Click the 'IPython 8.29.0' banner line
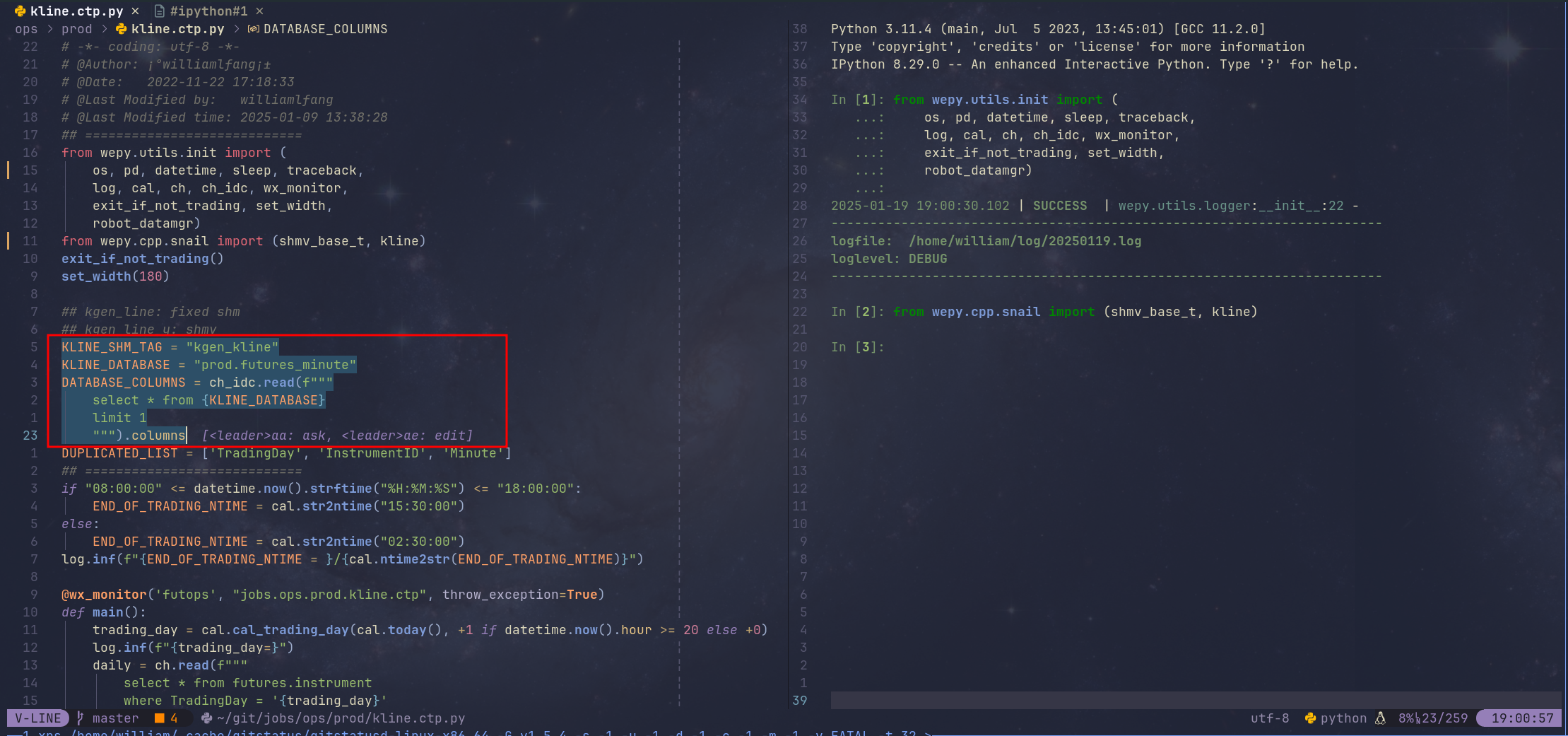 coord(1095,64)
